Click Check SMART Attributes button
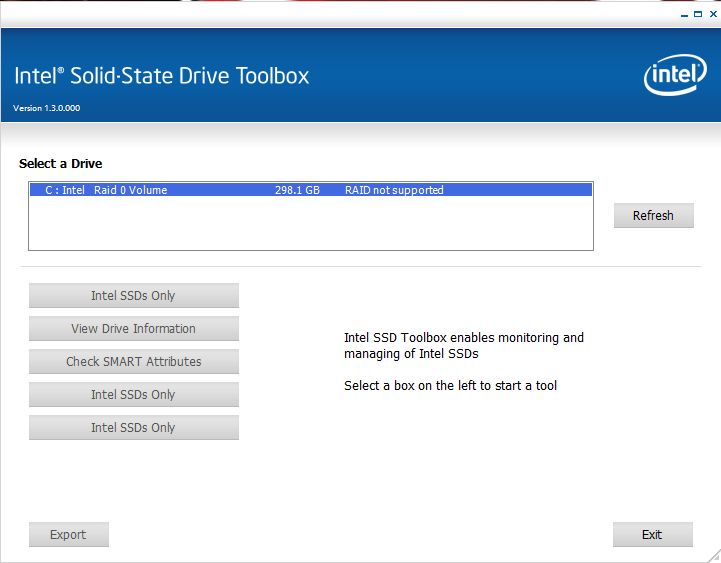The image size is (721, 563). pyautogui.click(x=134, y=362)
